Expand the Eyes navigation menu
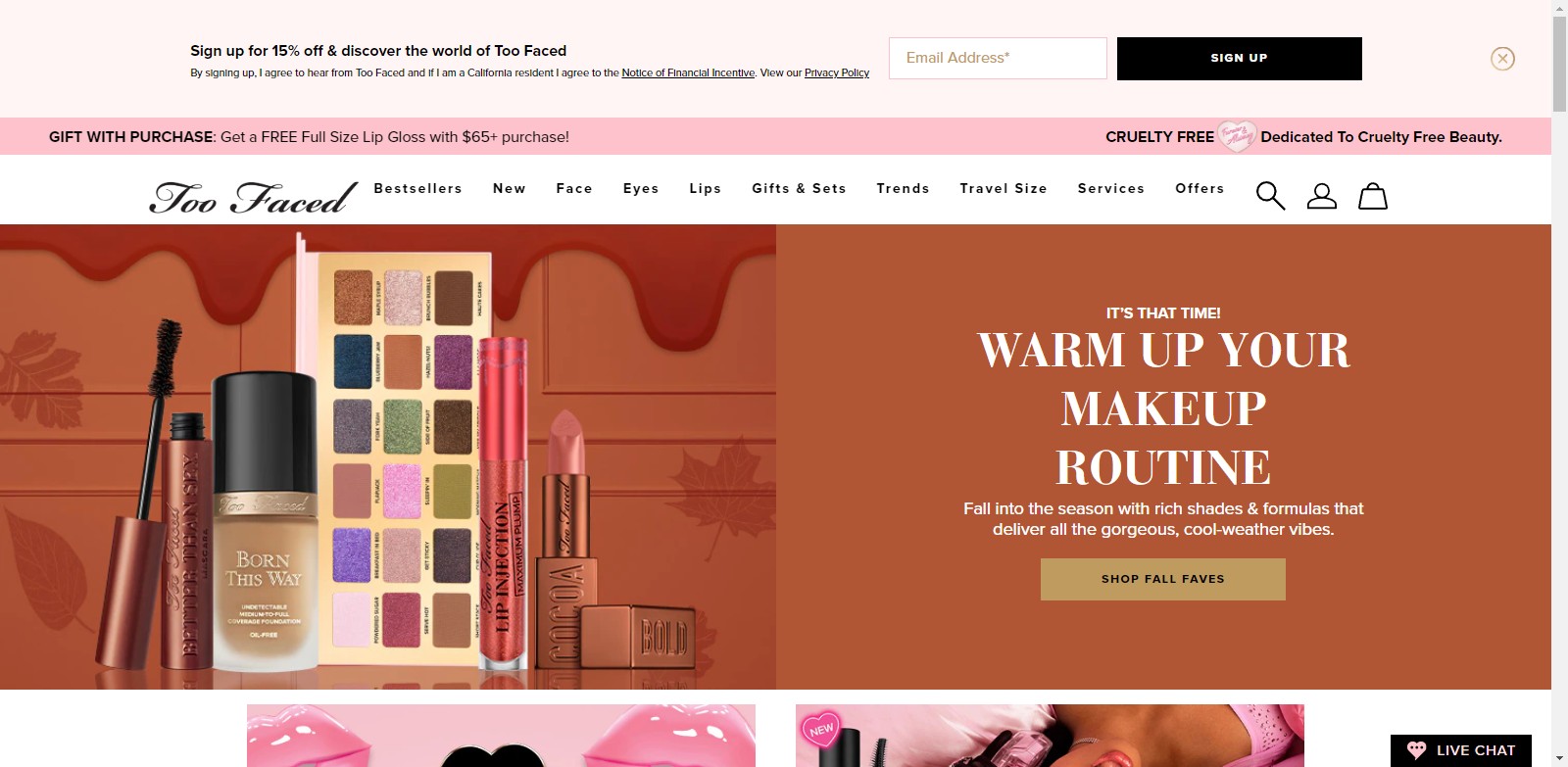Screen dimensions: 1568x767 (641, 188)
